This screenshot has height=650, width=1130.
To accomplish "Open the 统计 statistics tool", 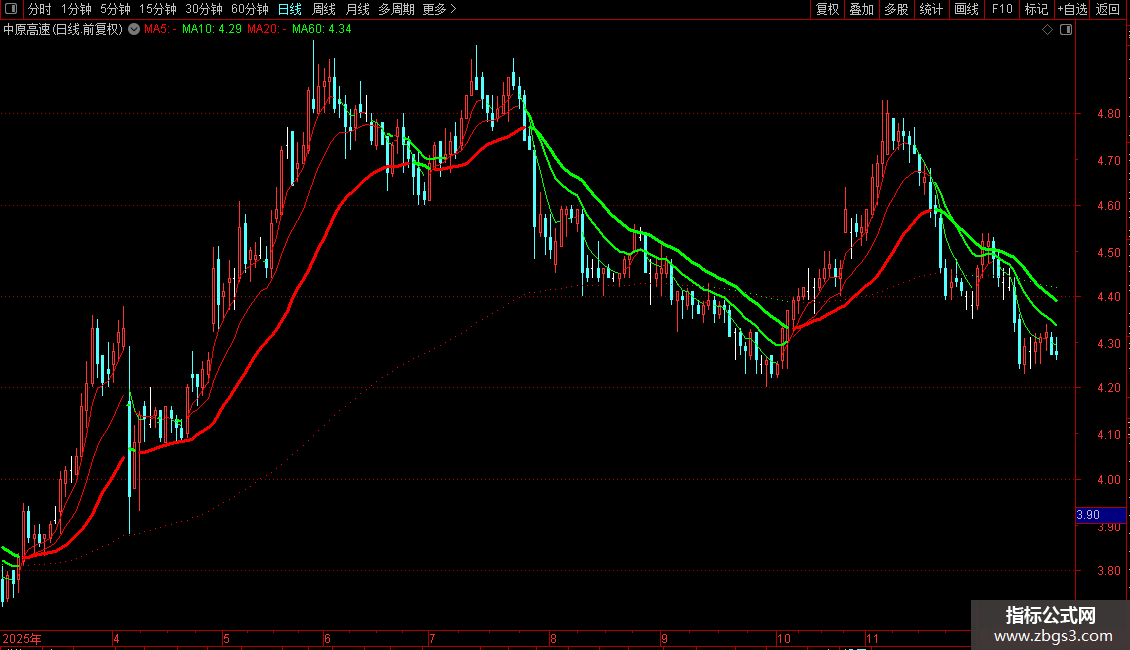I will pos(931,9).
